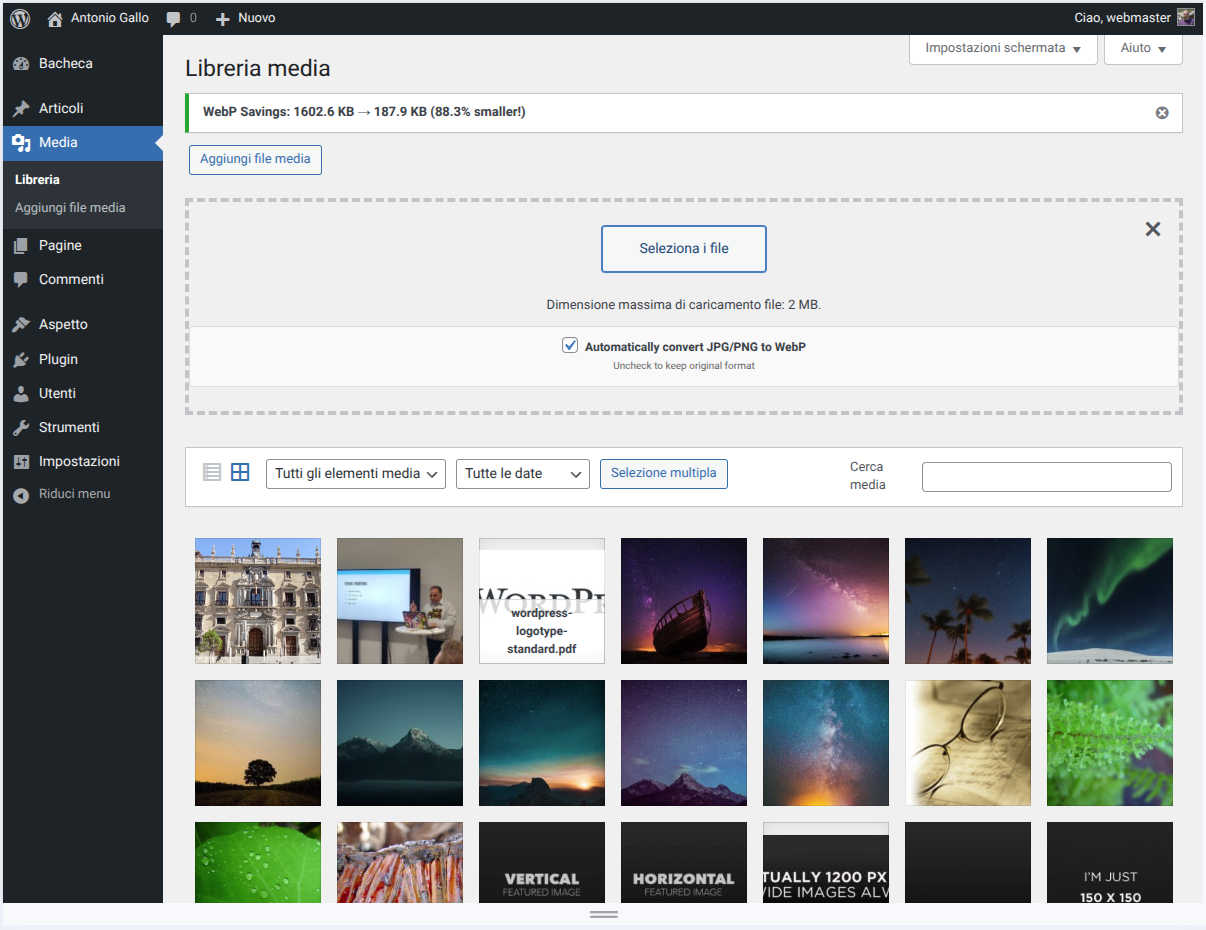Viewport: 1206px width, 930px height.
Task: Open the palm trees night sky thumbnail
Action: pos(968,601)
